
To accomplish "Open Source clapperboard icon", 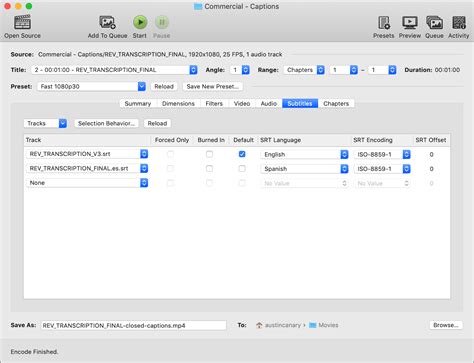I will [x=22, y=22].
